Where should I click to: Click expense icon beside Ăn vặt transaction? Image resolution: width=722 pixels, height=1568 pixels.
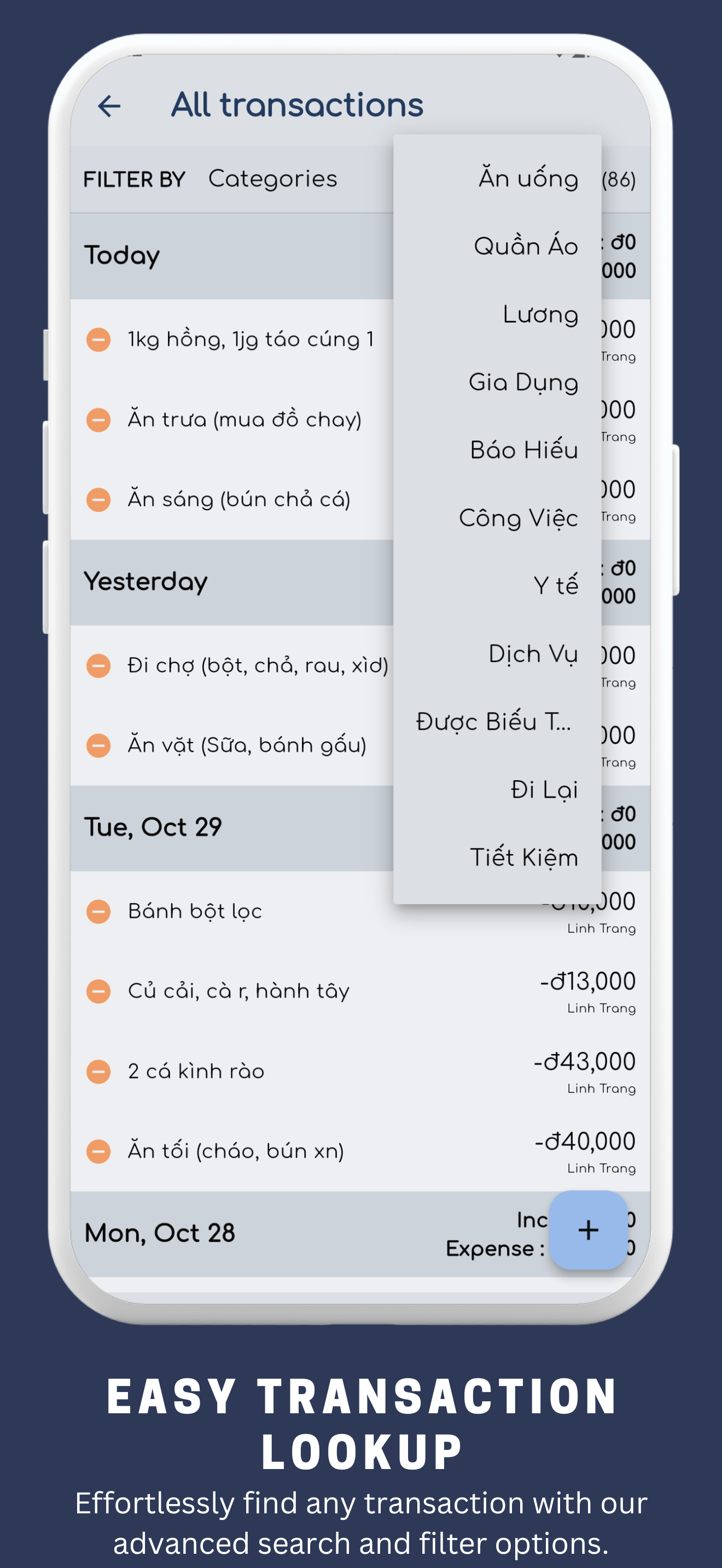98,745
